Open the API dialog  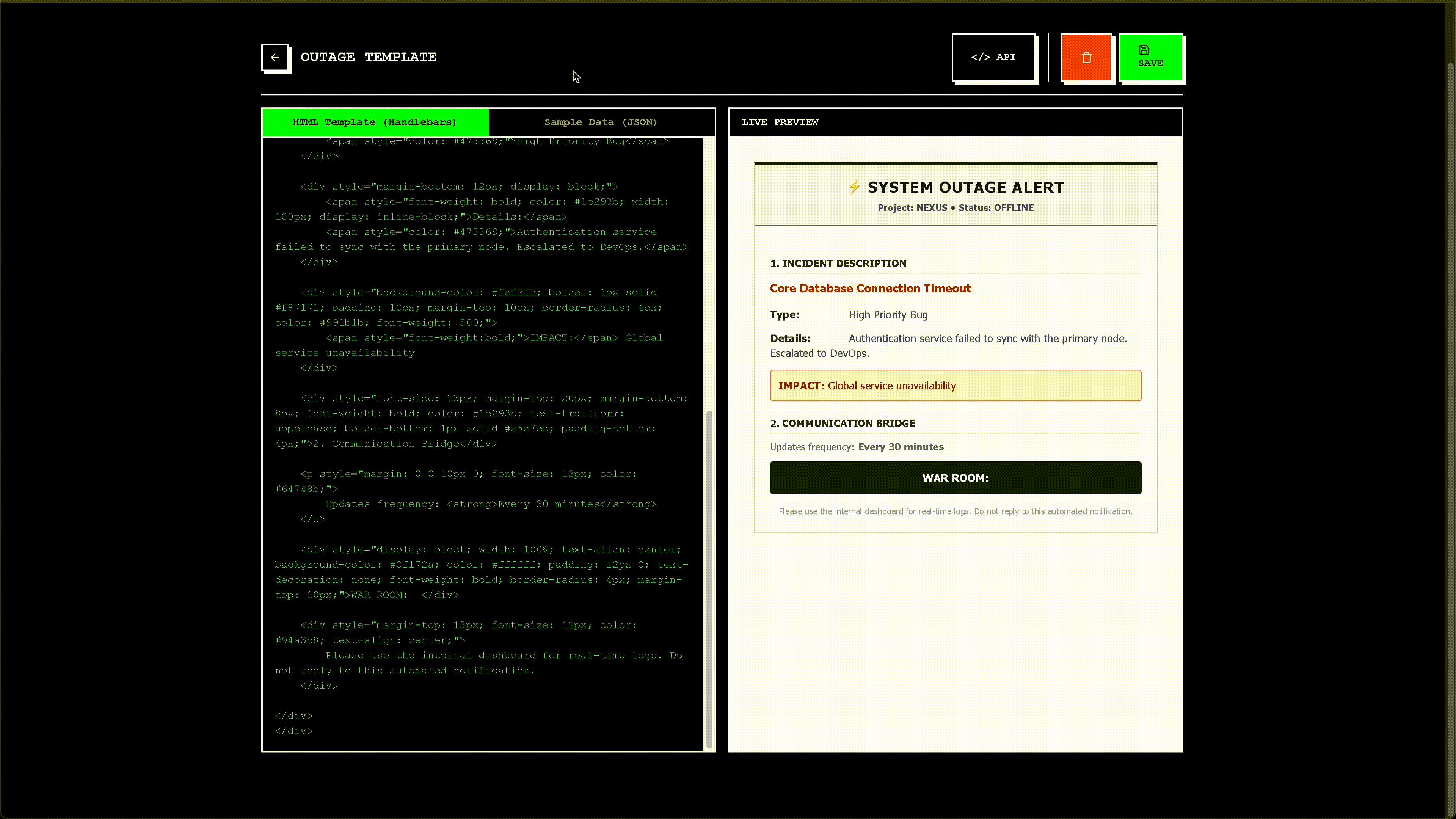[994, 57]
